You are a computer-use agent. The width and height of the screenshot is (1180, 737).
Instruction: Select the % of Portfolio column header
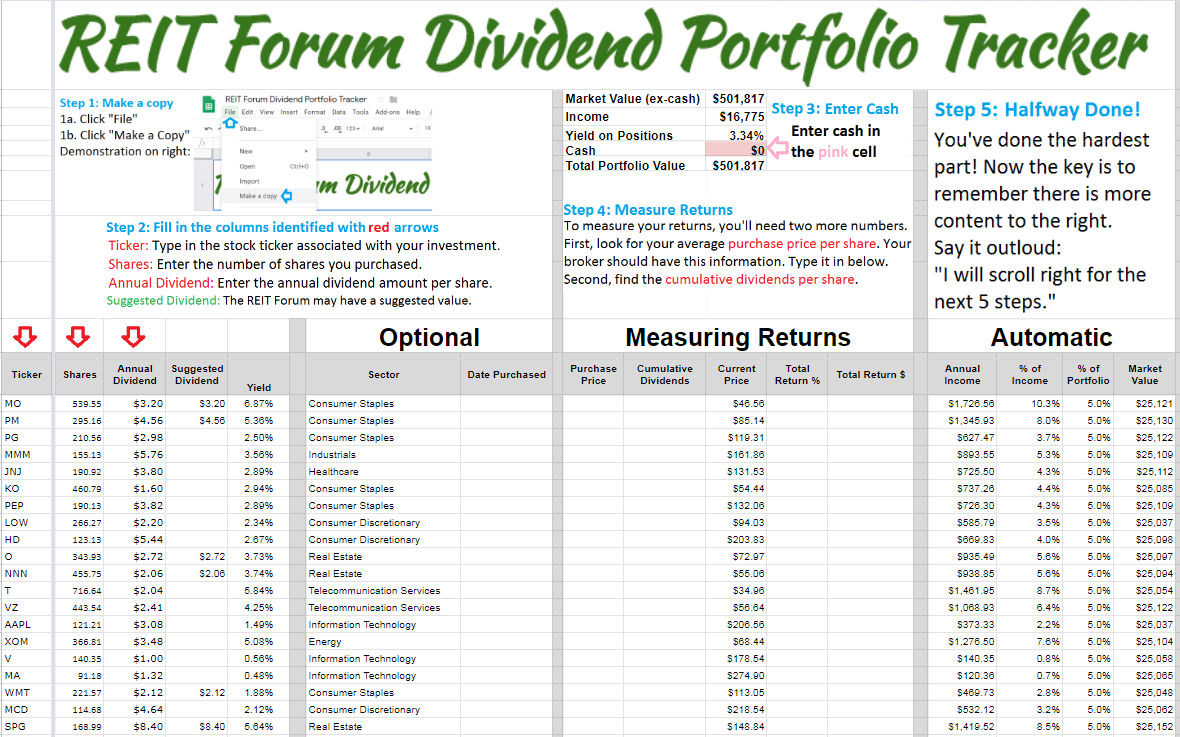pos(1089,374)
